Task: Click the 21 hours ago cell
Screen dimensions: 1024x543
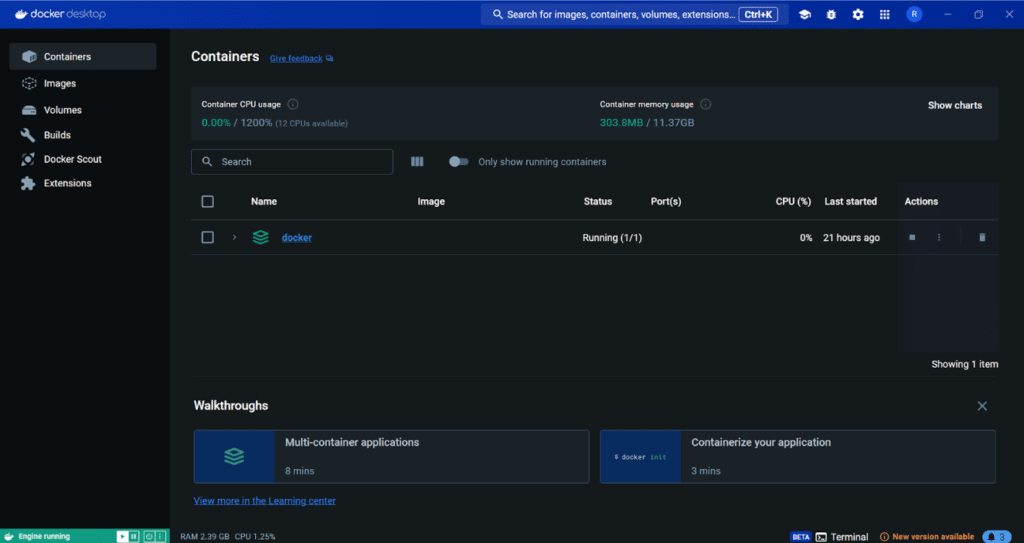Action: click(851, 238)
